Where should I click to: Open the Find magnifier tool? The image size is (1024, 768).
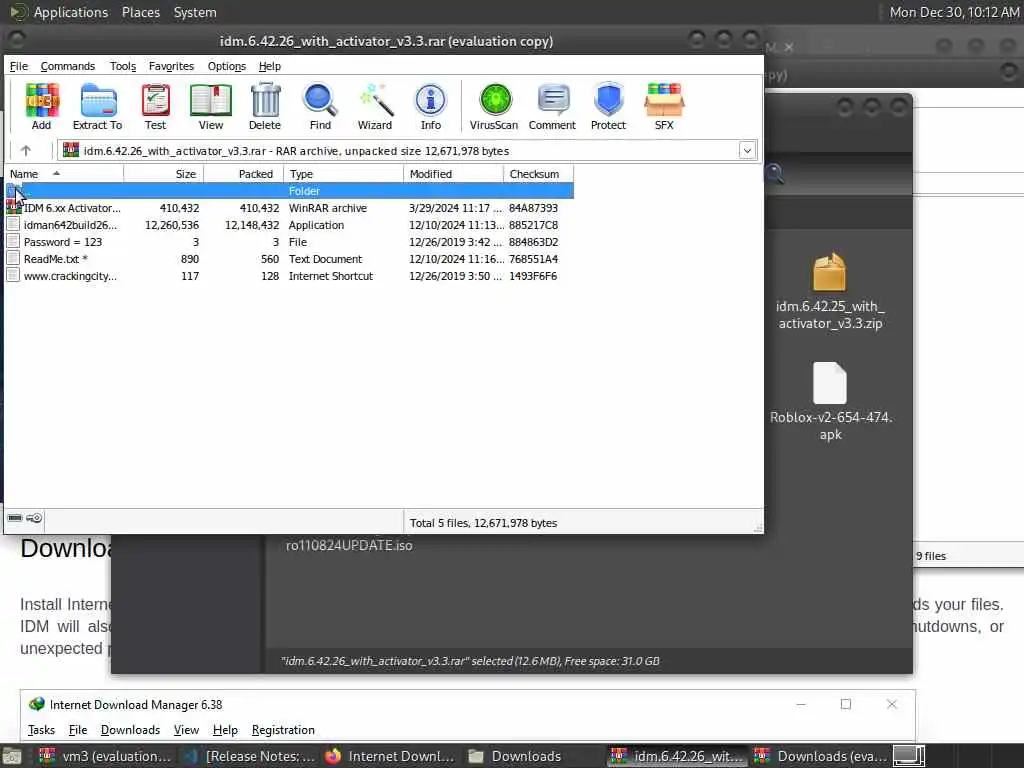click(320, 106)
